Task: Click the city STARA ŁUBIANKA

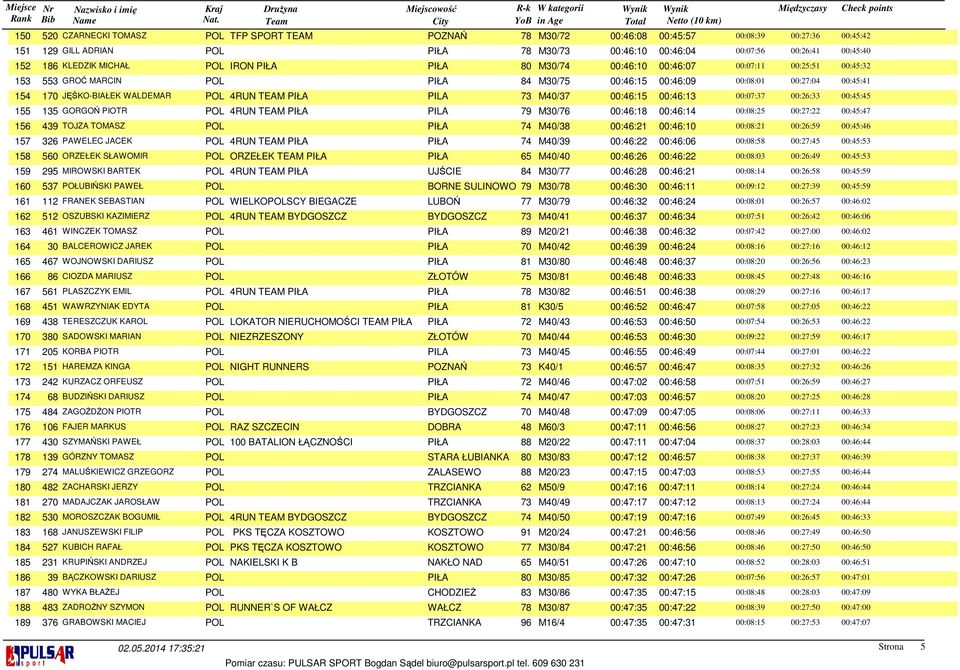Action: pyautogui.click(x=468, y=457)
